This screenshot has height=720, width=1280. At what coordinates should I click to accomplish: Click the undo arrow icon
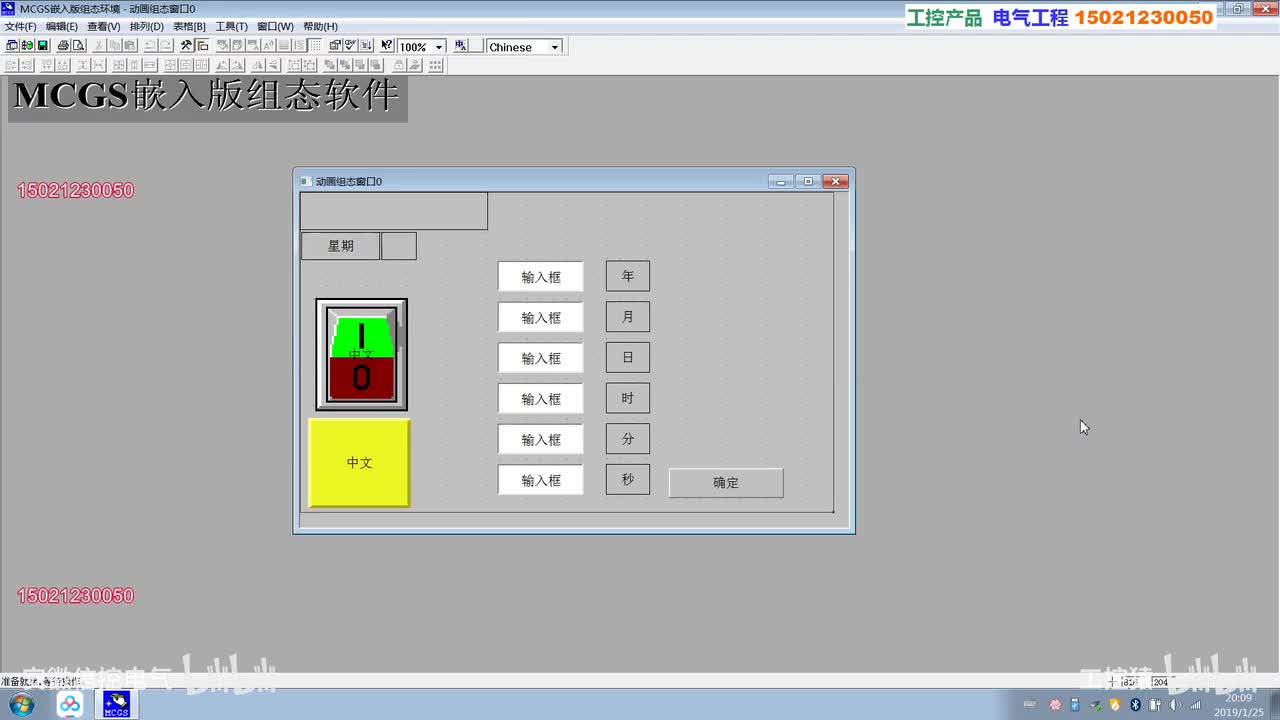(x=150, y=46)
